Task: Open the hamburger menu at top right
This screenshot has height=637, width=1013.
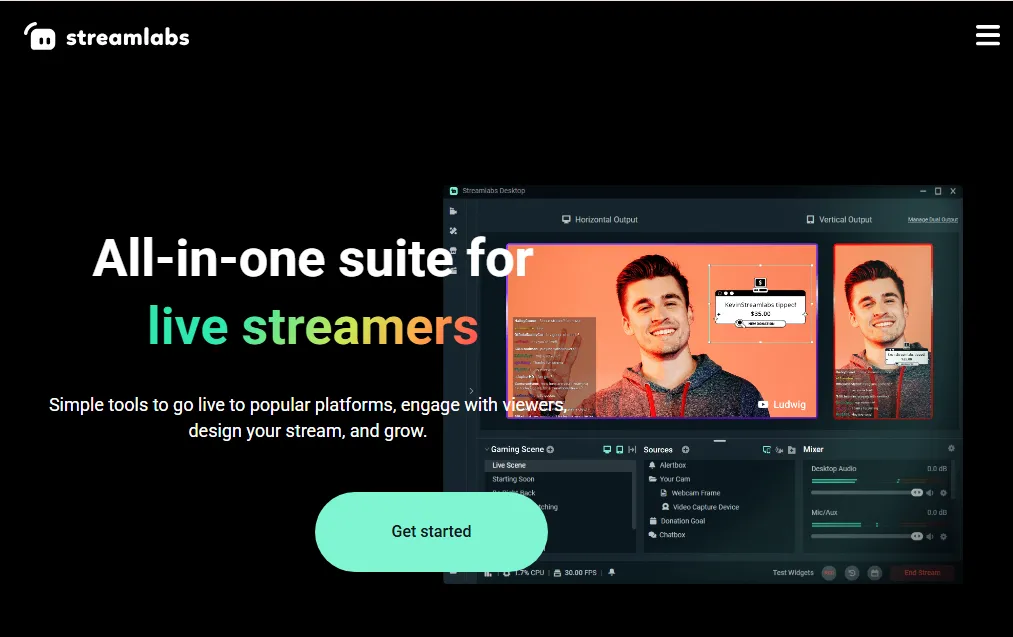Action: 987,35
